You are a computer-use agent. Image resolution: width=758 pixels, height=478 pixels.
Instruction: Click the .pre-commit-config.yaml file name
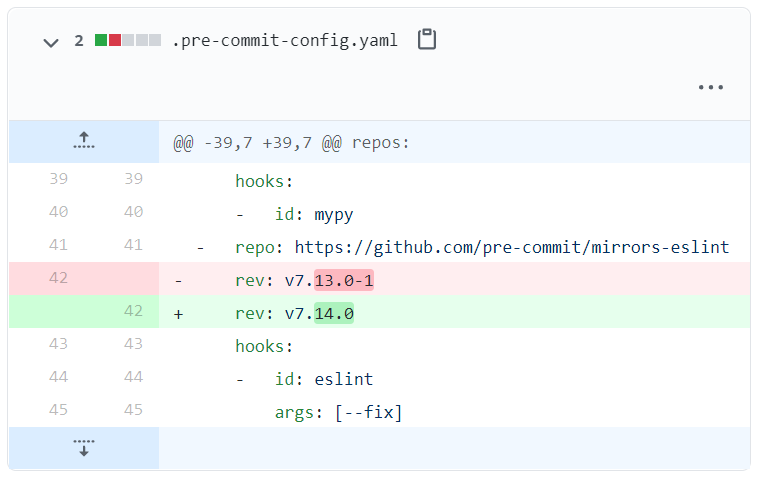[285, 40]
